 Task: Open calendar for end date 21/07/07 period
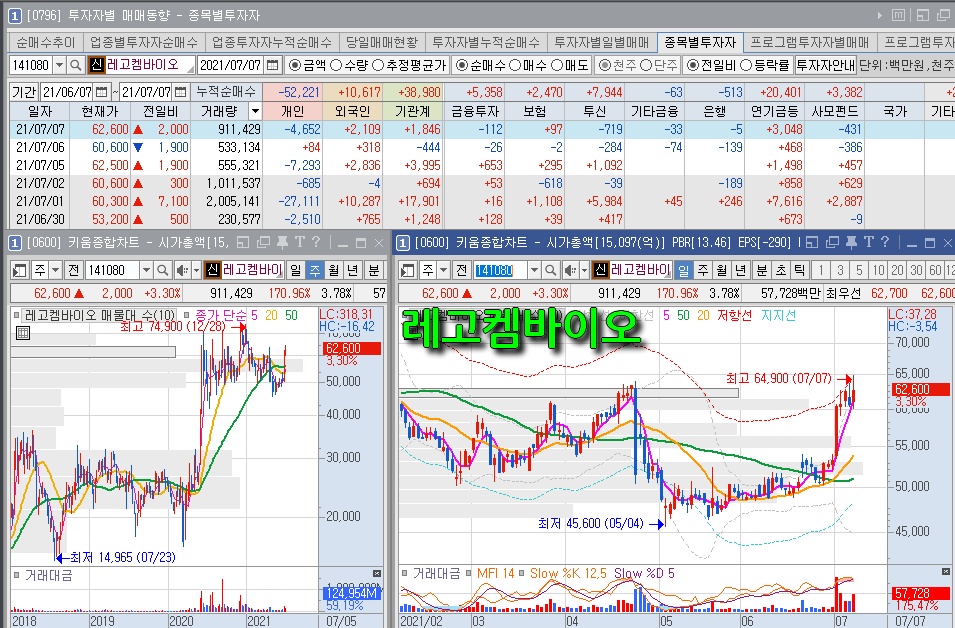(x=181, y=93)
